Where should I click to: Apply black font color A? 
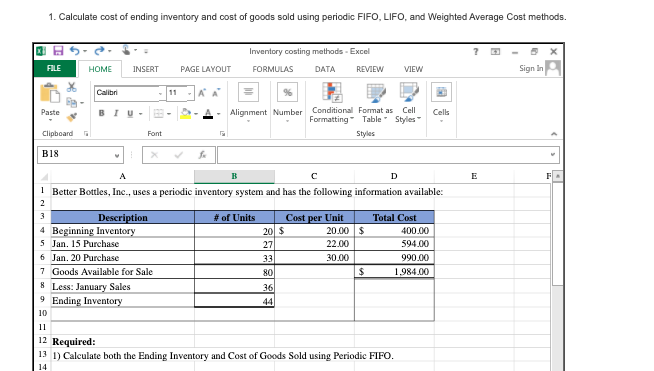(208, 114)
